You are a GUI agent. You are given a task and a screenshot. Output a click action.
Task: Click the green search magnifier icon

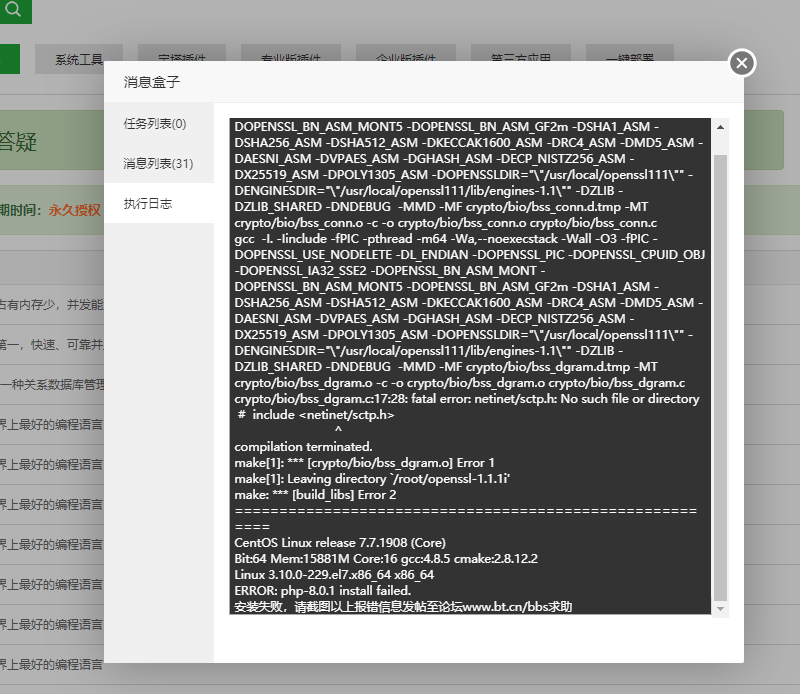click(14, 10)
